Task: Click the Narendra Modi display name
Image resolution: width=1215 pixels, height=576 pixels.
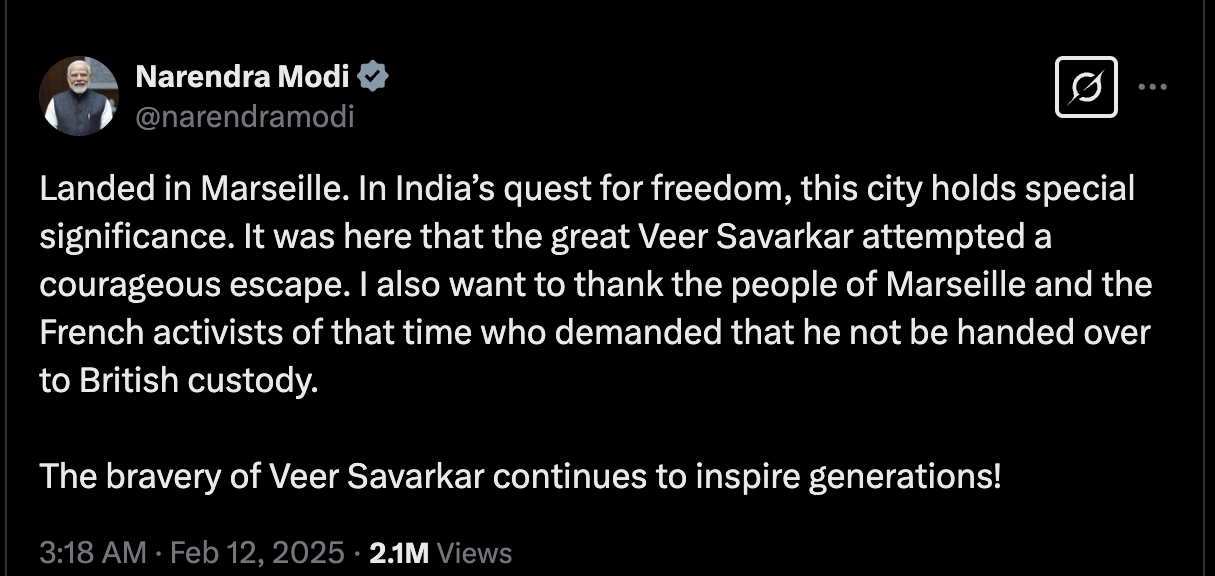Action: (x=241, y=76)
